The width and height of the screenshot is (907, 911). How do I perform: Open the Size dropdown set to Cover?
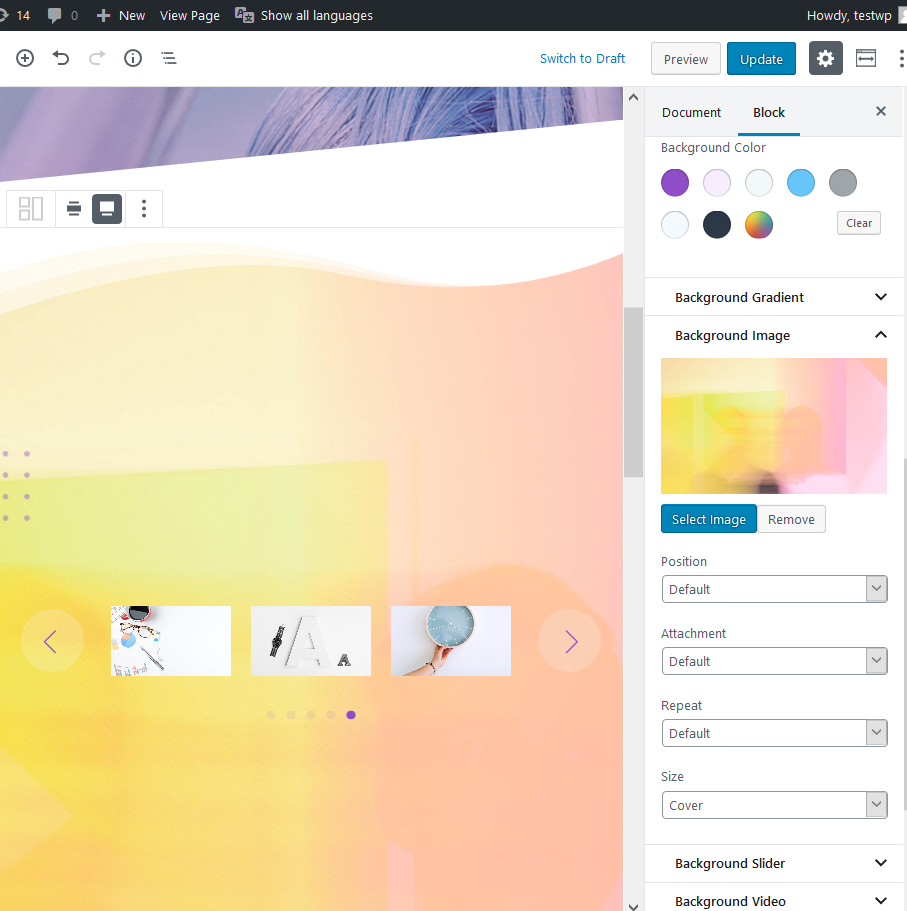pos(775,805)
